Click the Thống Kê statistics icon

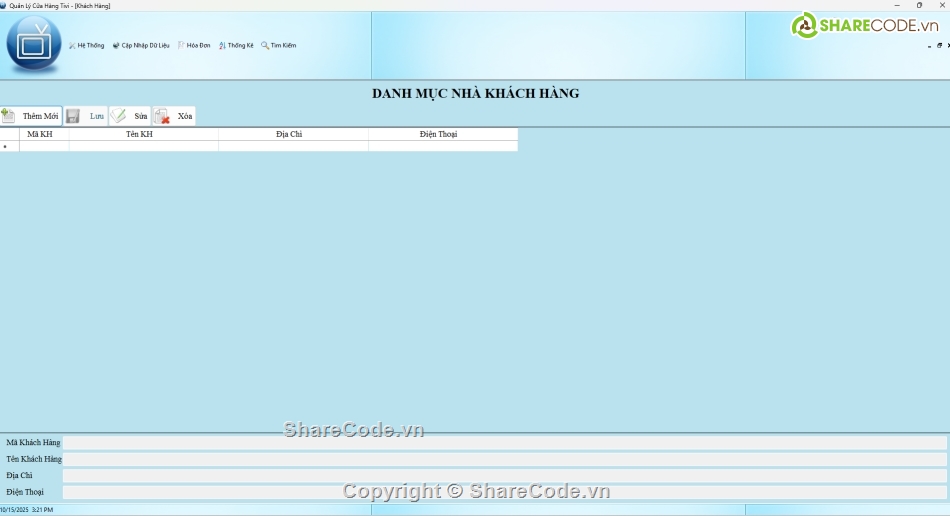(x=222, y=45)
